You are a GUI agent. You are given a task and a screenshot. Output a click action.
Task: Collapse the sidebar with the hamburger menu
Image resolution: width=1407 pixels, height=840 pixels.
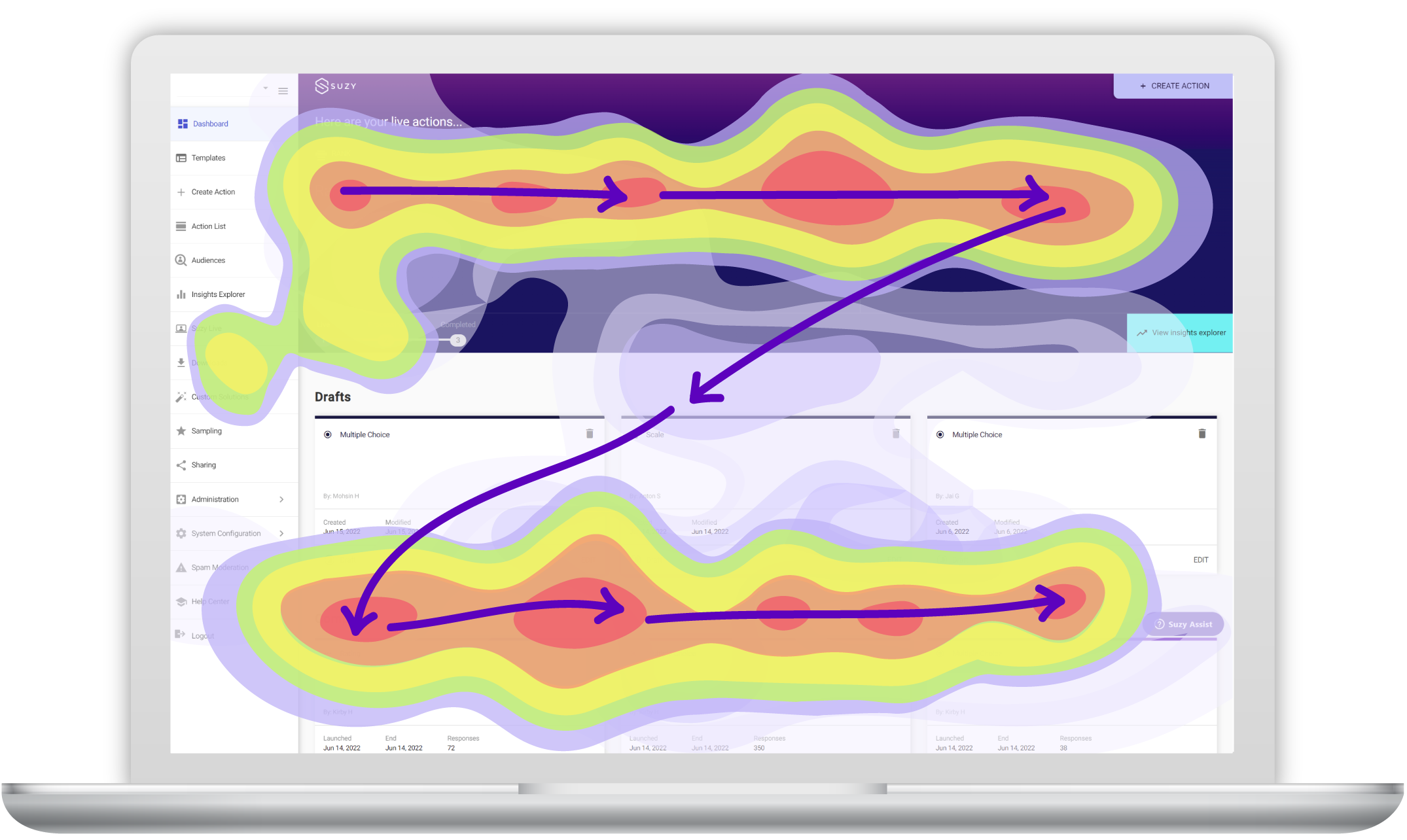pos(283,91)
